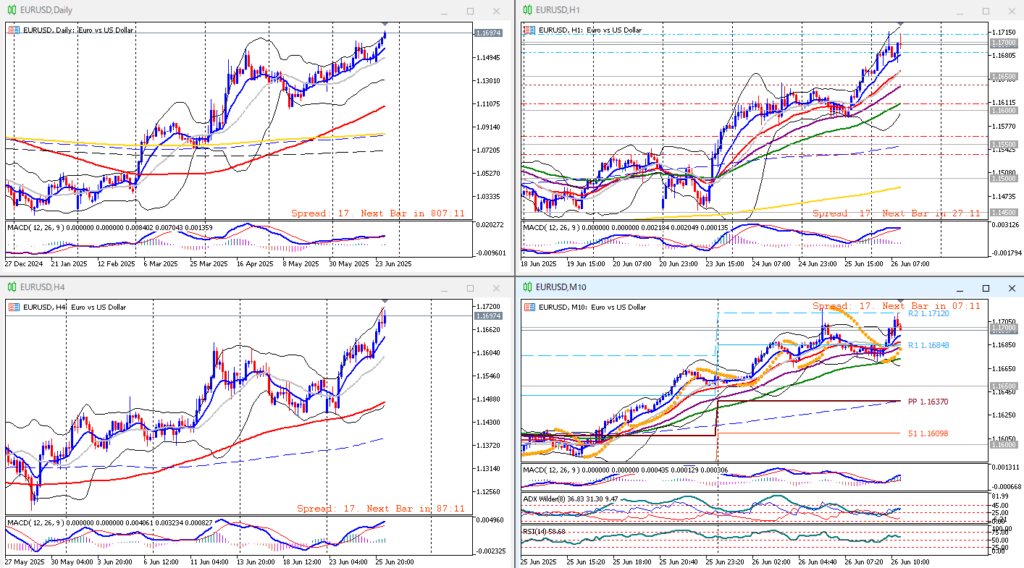Maximize the EURUSD,Daily chart window
The width and height of the screenshot is (1024, 568).
click(470, 11)
